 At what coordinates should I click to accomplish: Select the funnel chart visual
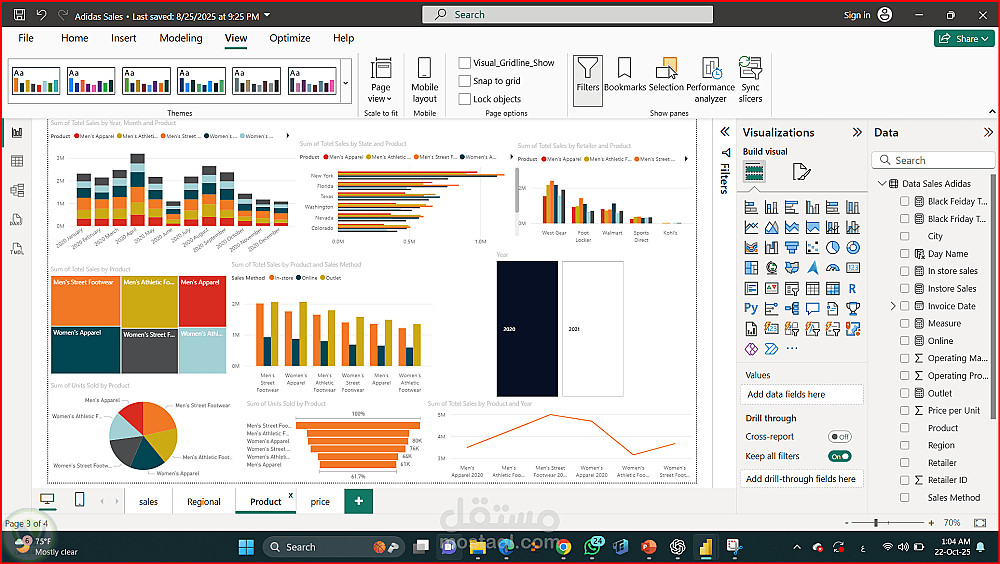point(791,248)
